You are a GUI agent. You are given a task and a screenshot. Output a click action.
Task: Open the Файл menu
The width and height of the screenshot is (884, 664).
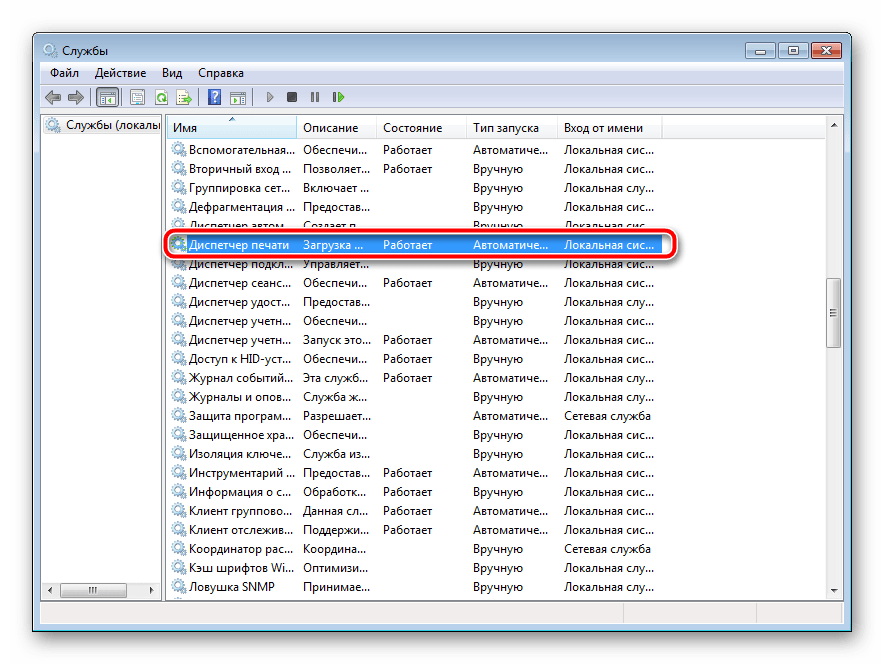tap(64, 73)
